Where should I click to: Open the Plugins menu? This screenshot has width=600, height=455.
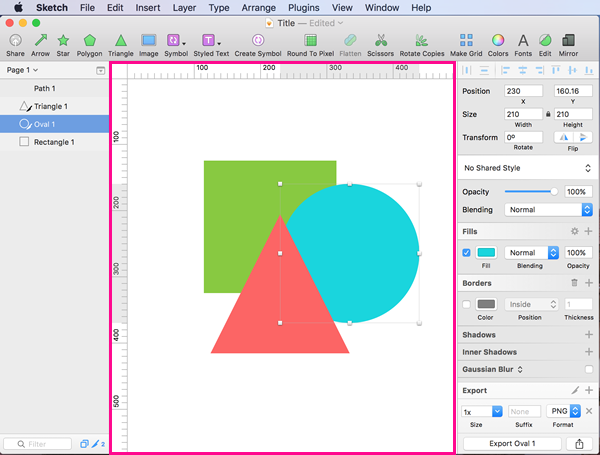(303, 8)
